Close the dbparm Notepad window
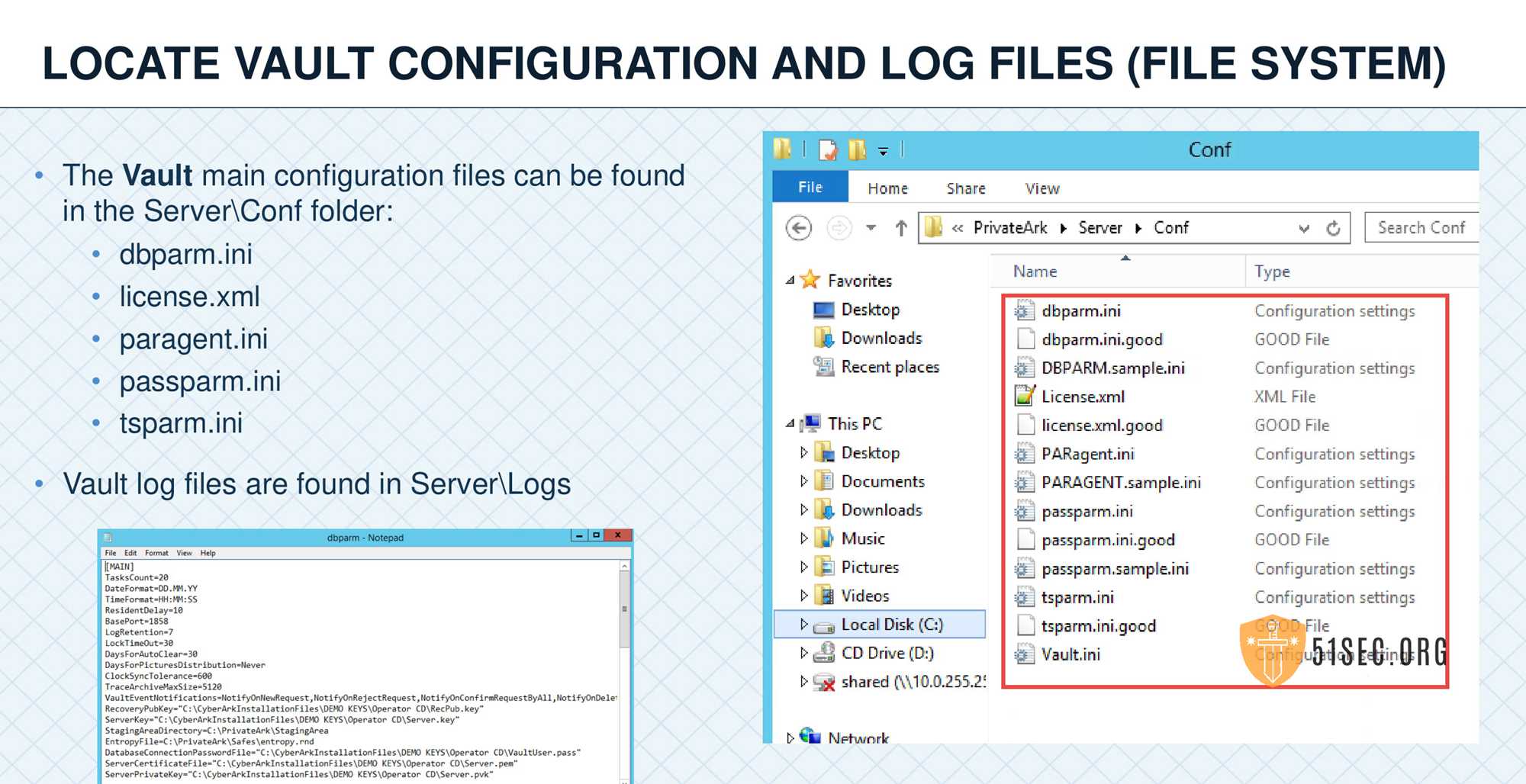This screenshot has height=784, width=1526. point(618,535)
